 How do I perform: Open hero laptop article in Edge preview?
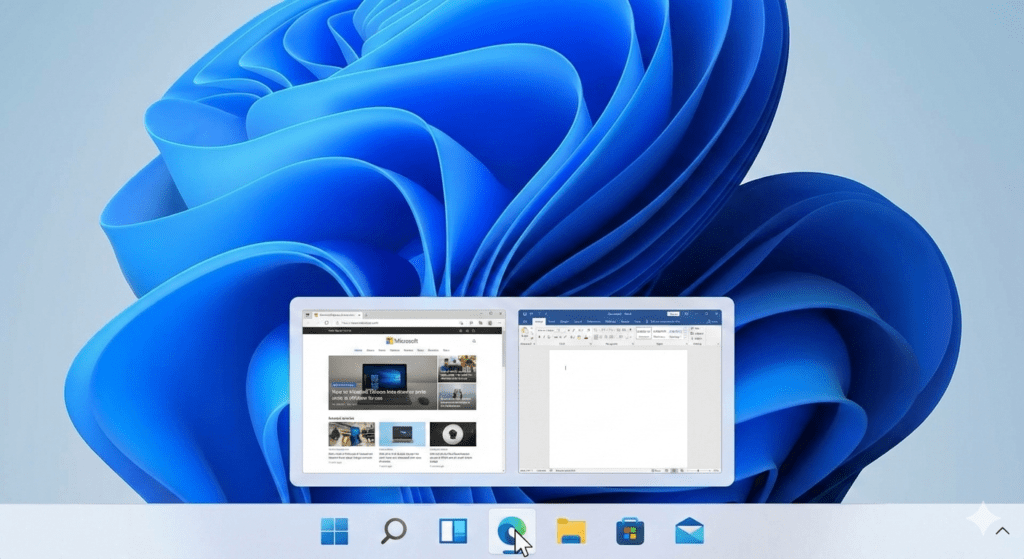381,383
